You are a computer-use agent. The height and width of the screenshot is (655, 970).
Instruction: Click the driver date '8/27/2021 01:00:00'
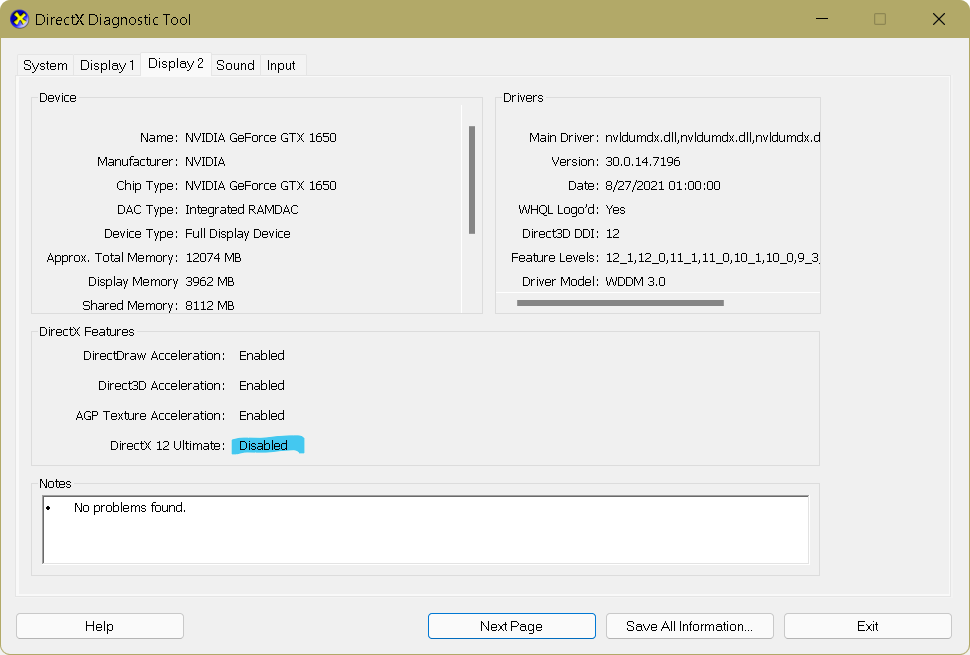tap(663, 186)
